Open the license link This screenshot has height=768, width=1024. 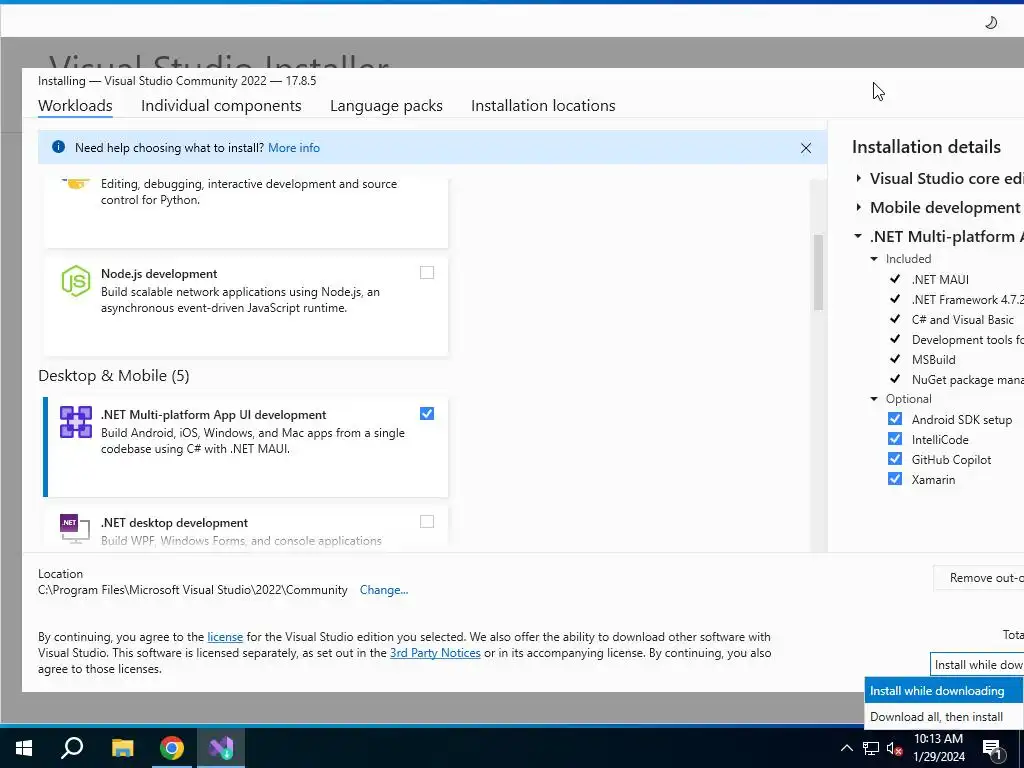tap(225, 637)
